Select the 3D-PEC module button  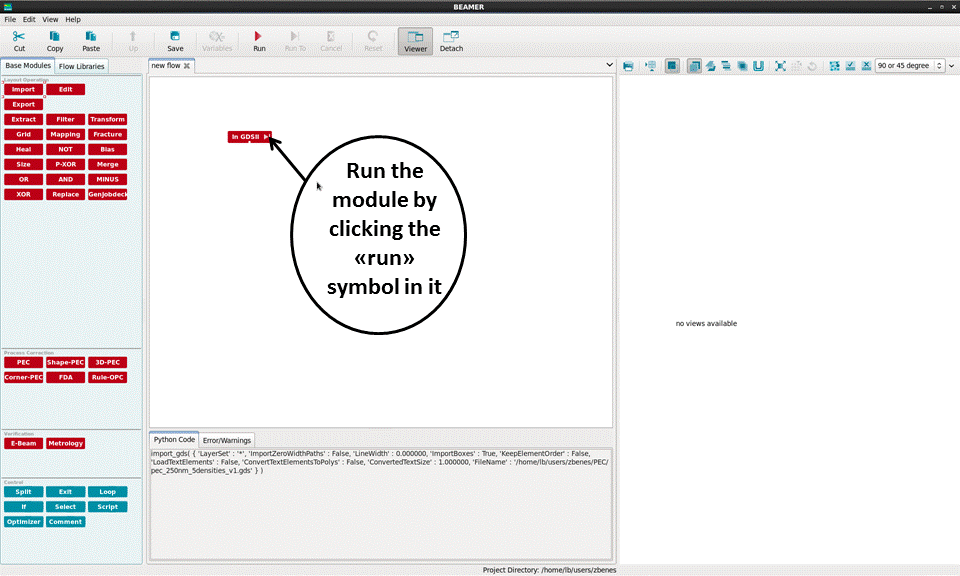[x=107, y=362]
